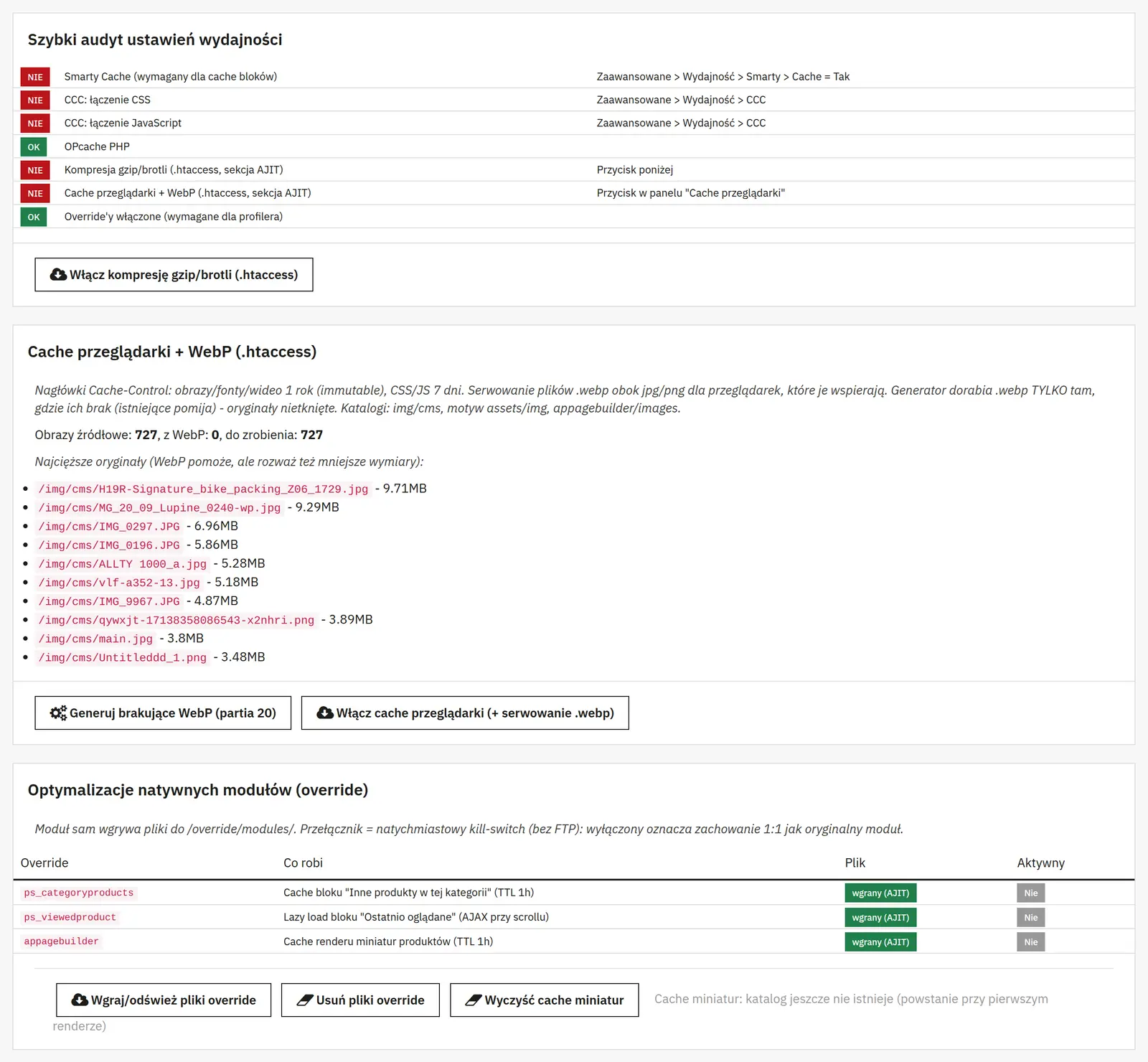Click wgrany (AJIT) badge for appagebuilder
The height and width of the screenshot is (1062, 1148).
(x=880, y=942)
